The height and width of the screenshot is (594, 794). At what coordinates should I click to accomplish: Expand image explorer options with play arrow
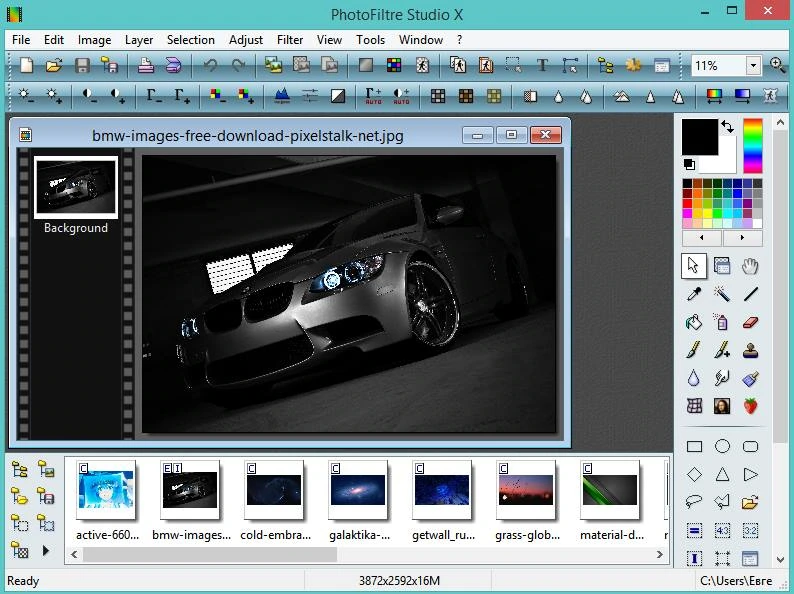(x=46, y=550)
